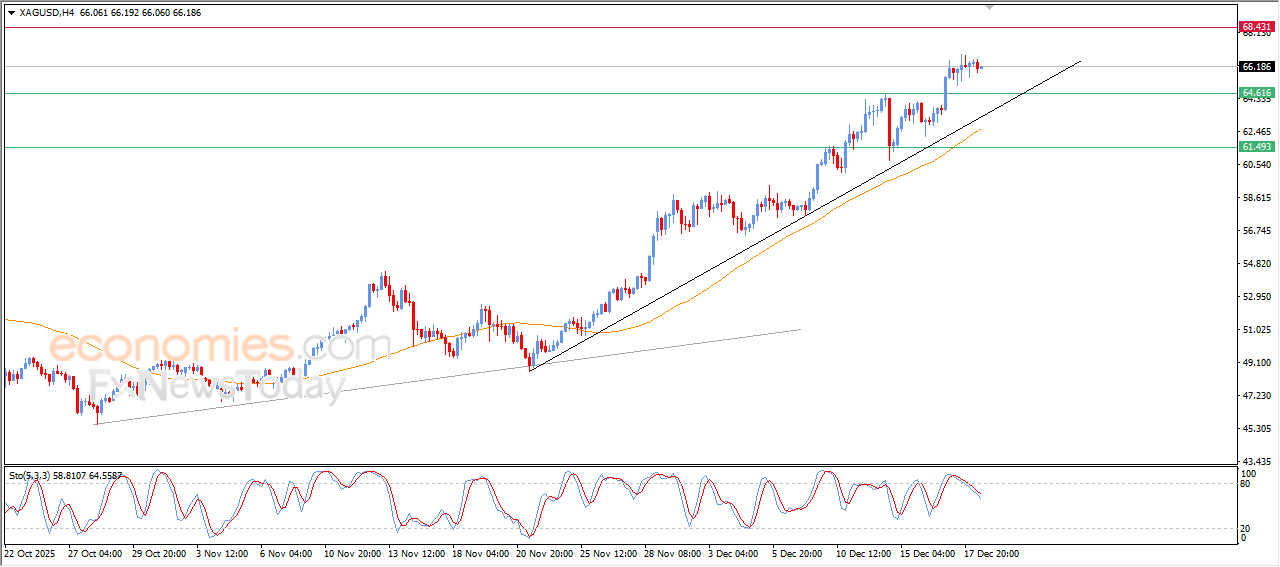
Task: Click the 20 level on stochastic scale
Action: (1246, 528)
